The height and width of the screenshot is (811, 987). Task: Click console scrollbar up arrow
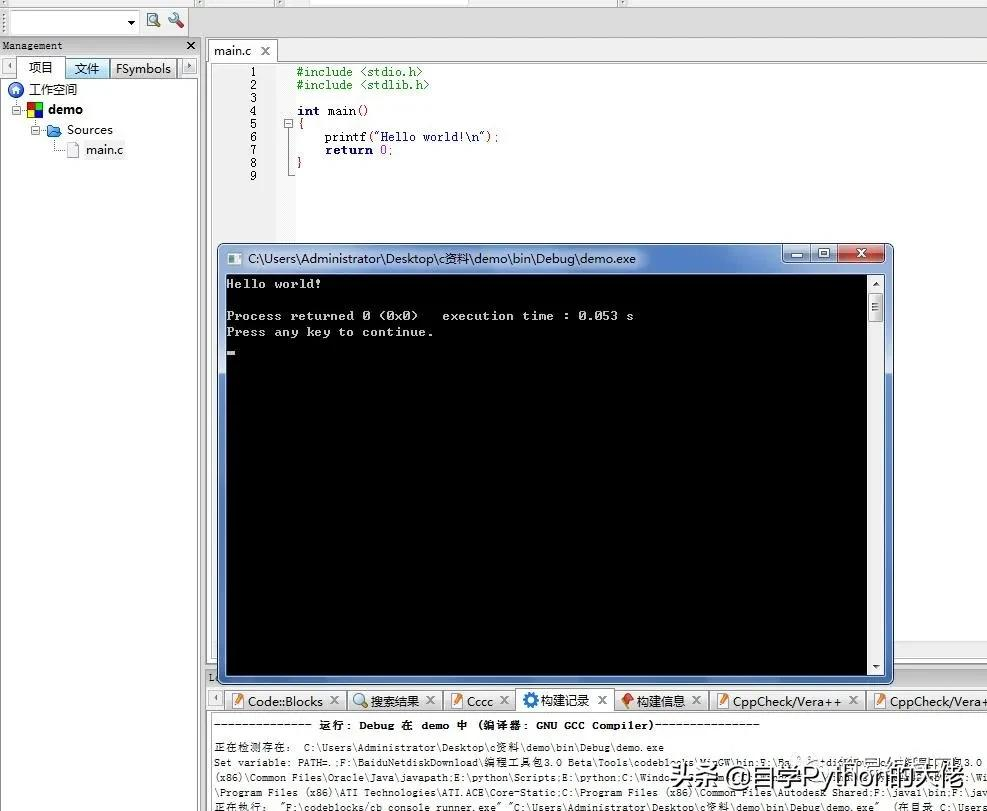pyautogui.click(x=876, y=285)
